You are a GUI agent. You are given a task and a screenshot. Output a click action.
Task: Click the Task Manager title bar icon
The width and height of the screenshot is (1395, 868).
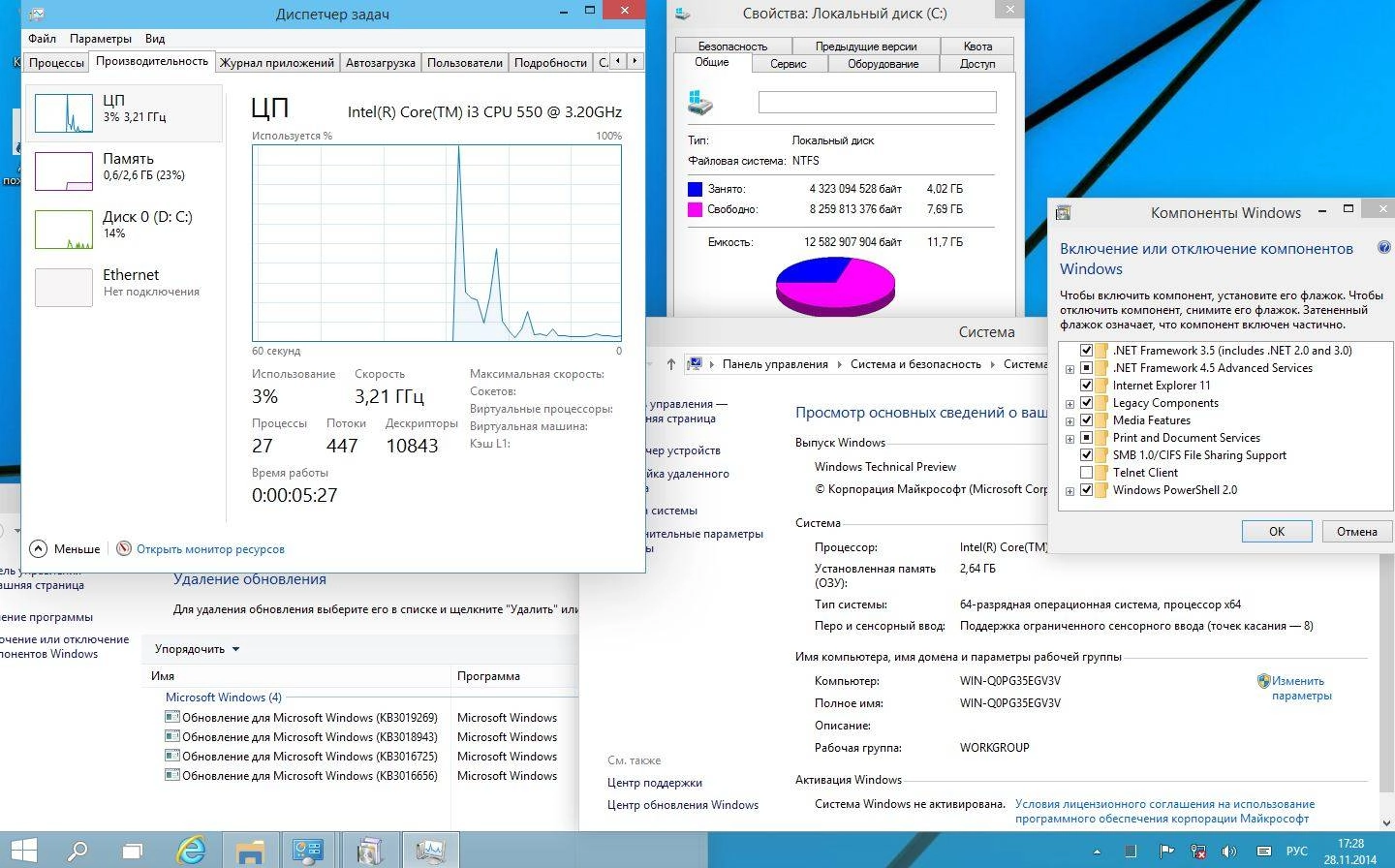[36, 14]
